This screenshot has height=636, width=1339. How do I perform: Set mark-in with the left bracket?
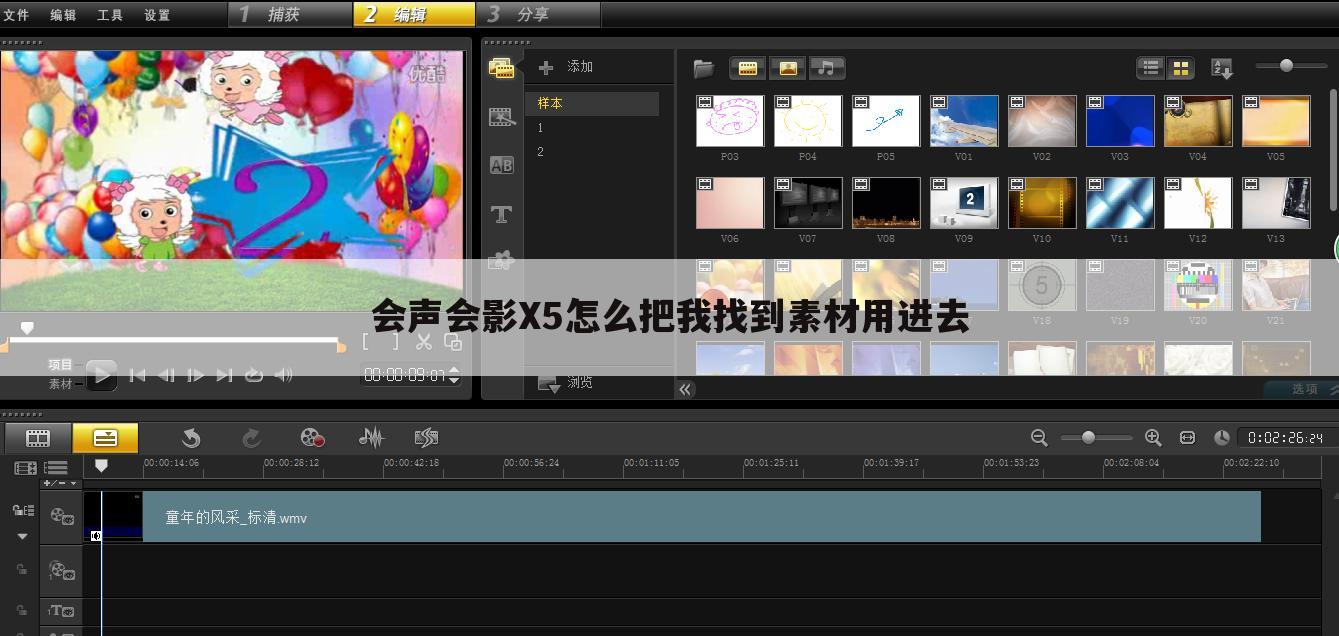point(366,342)
